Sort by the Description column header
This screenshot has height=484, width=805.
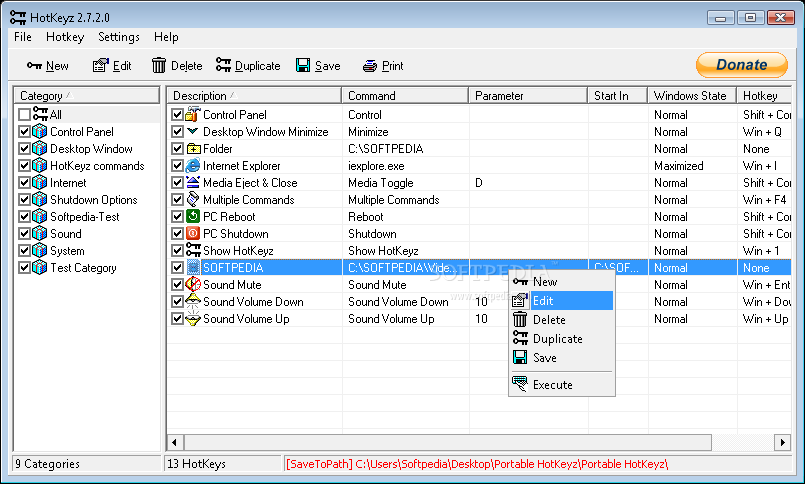pyautogui.click(x=254, y=95)
